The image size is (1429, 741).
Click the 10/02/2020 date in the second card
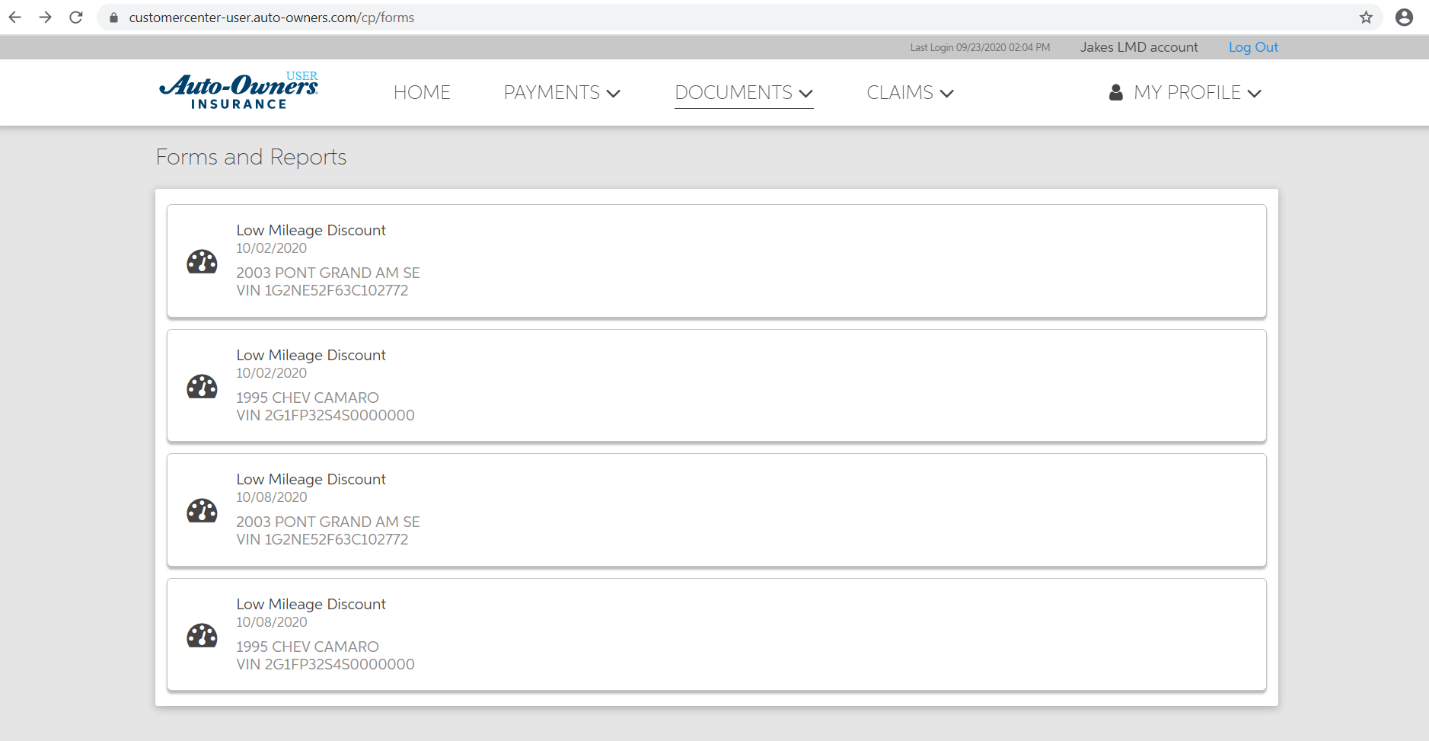click(x=271, y=373)
